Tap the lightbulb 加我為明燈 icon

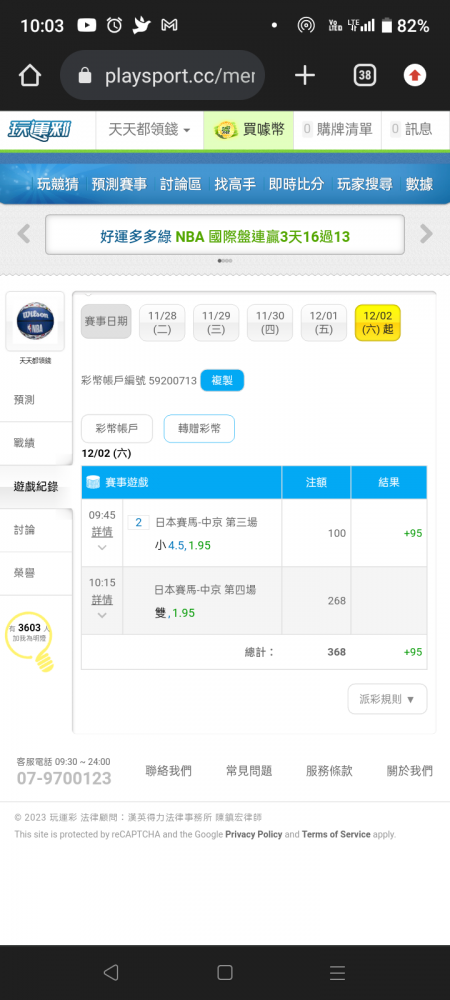pos(29,640)
